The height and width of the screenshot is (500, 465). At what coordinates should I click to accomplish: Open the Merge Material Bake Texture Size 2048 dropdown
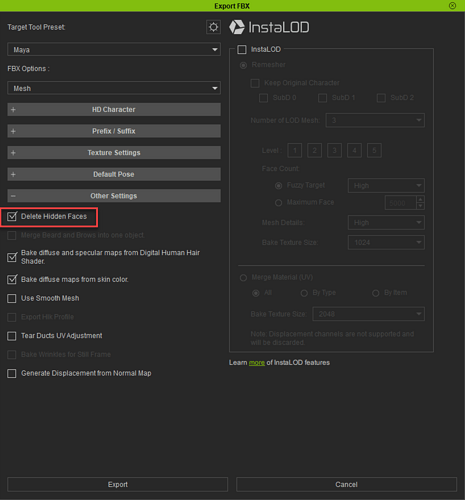(x=369, y=314)
